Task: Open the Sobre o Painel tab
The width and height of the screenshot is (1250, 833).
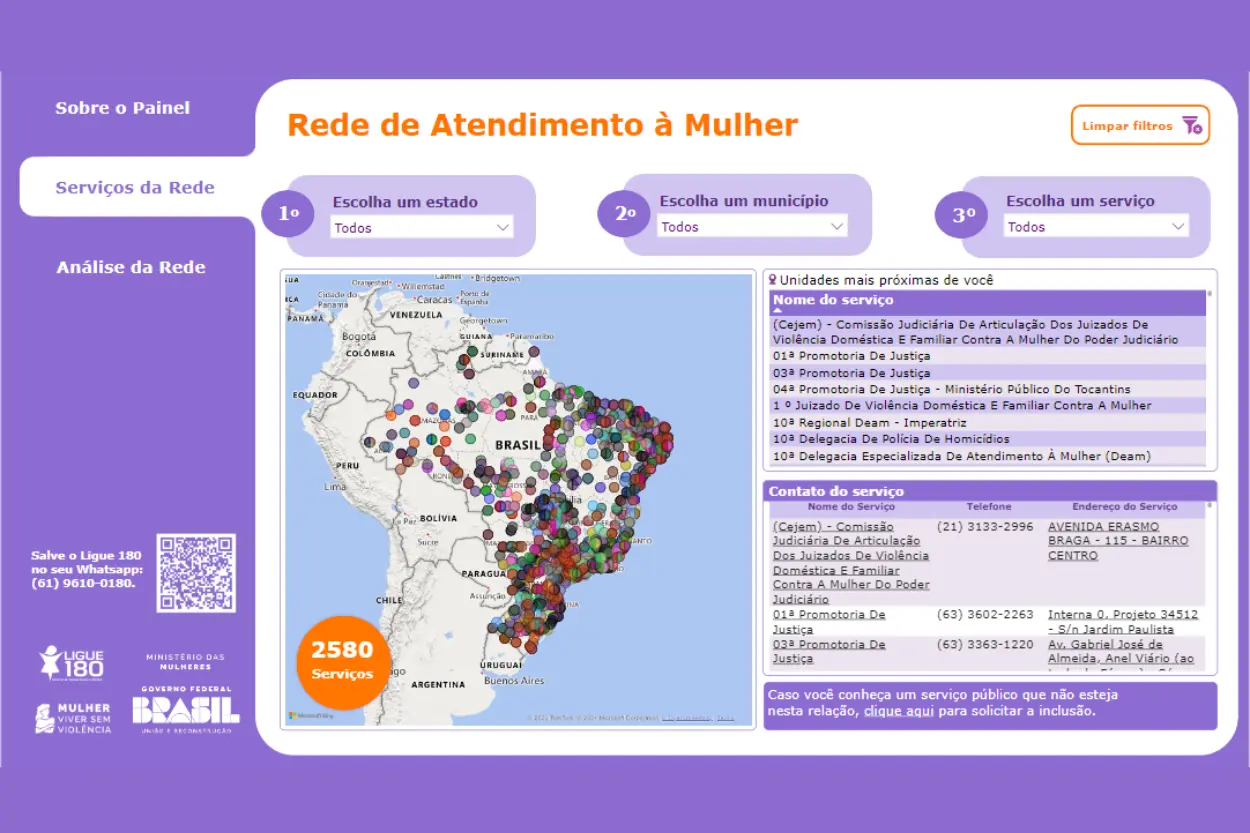Action: 122,108
